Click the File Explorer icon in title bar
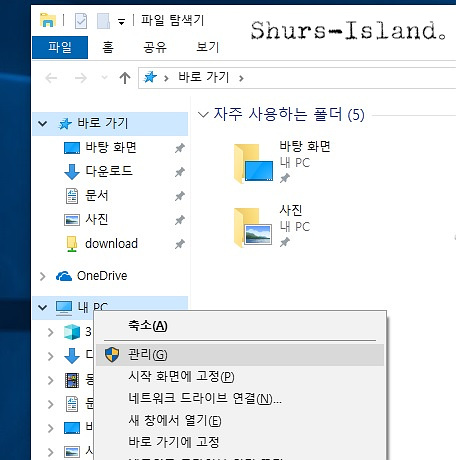The image size is (456, 460). coord(48,20)
